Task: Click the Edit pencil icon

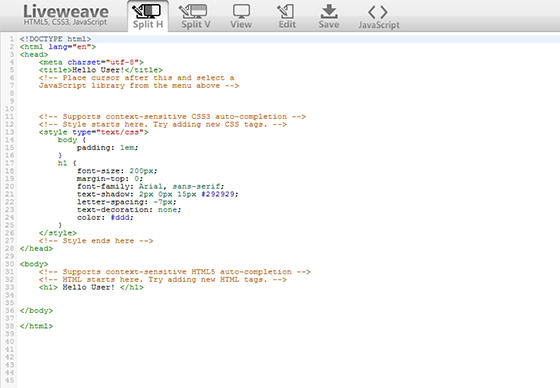Action: click(x=286, y=11)
